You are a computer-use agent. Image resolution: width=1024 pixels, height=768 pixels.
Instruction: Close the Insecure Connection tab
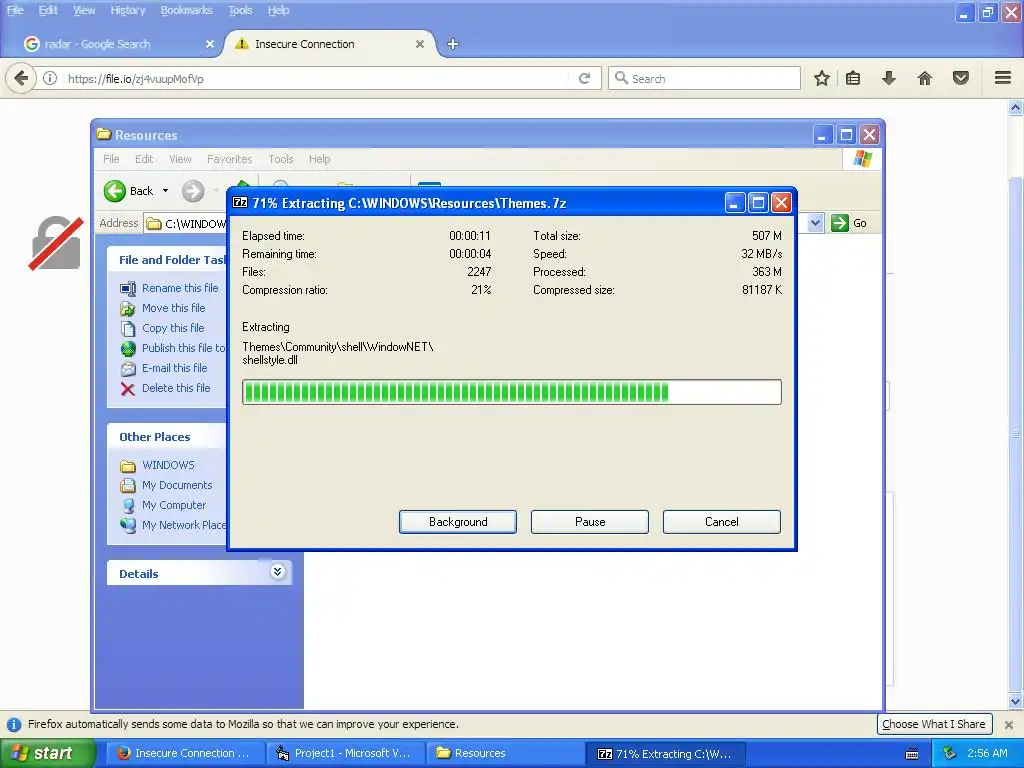pyautogui.click(x=420, y=44)
